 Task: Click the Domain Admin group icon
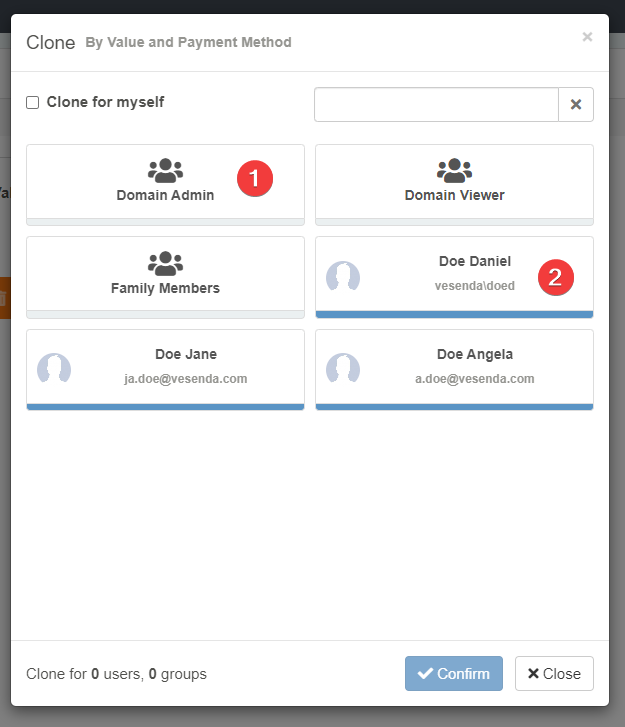(x=165, y=170)
